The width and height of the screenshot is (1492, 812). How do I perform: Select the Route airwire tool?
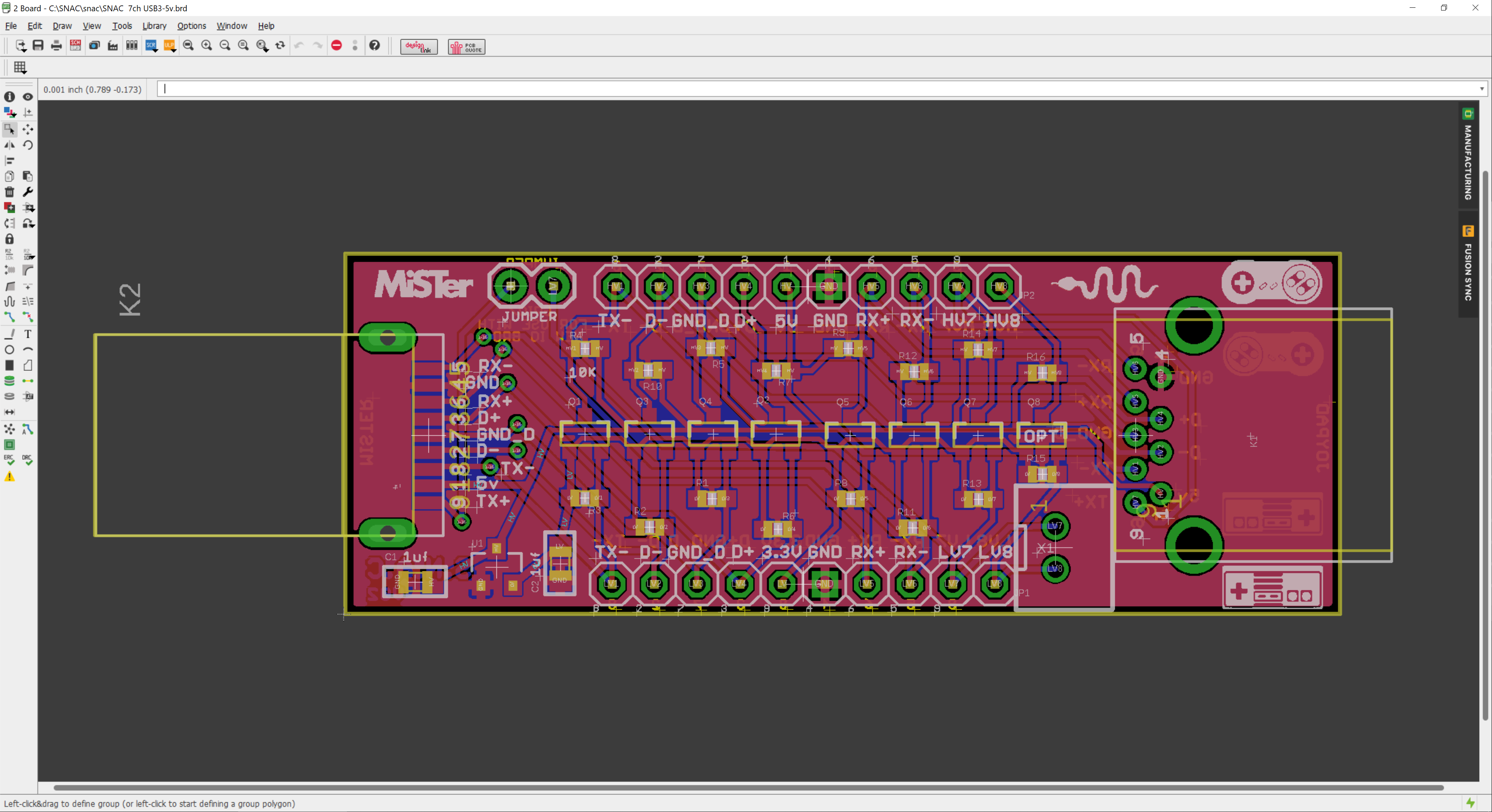(x=10, y=317)
